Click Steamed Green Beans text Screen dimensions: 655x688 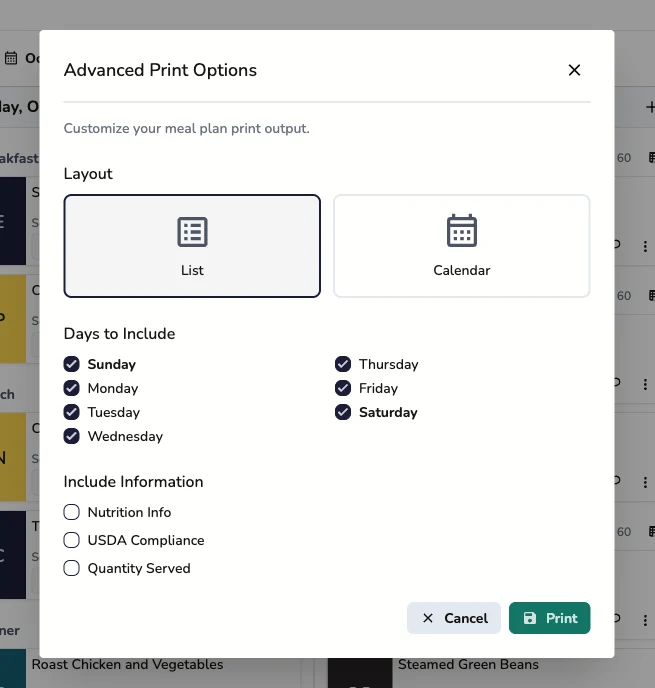(x=468, y=664)
